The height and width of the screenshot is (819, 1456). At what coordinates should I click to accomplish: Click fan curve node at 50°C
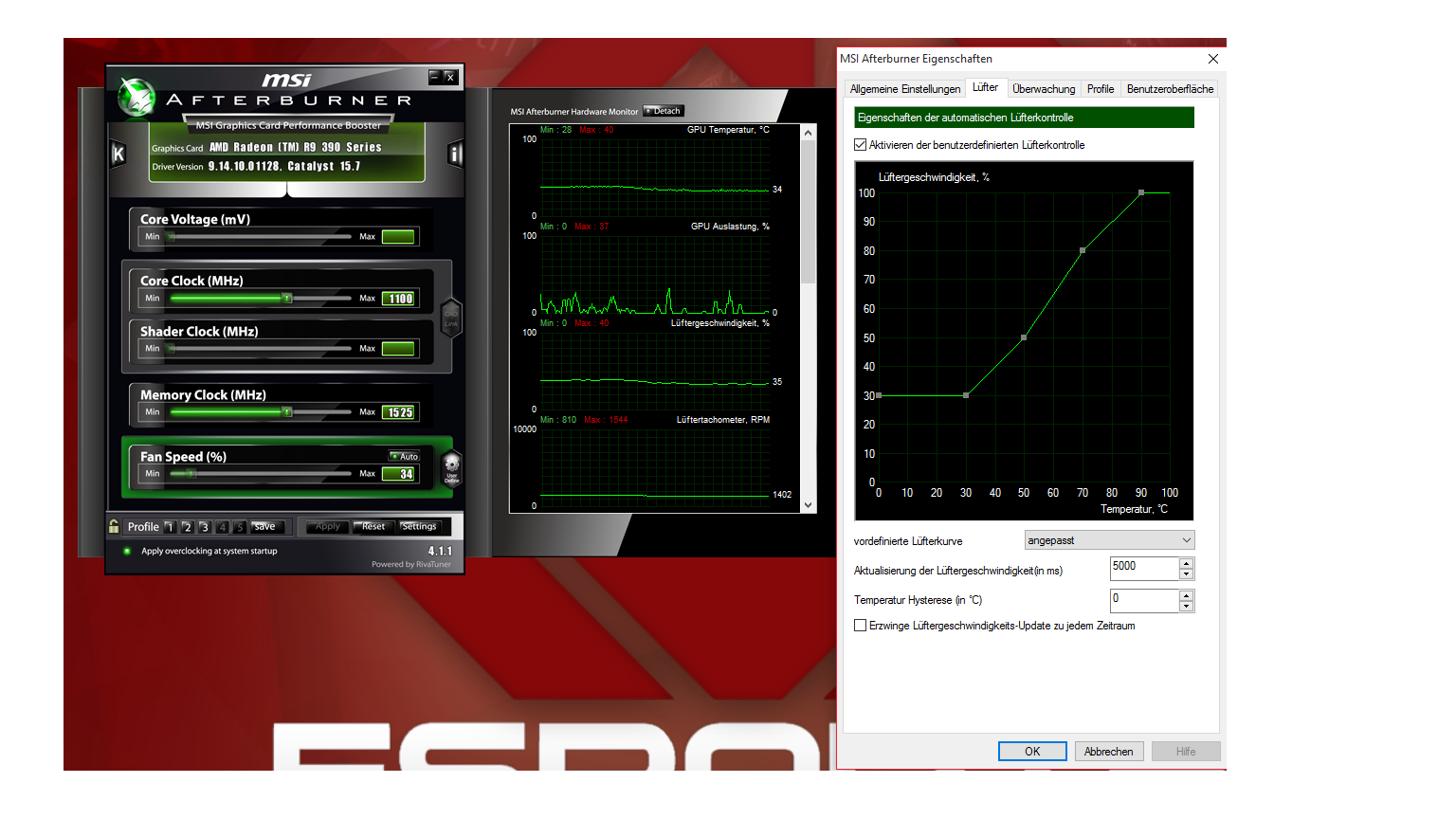pyautogui.click(x=1024, y=337)
